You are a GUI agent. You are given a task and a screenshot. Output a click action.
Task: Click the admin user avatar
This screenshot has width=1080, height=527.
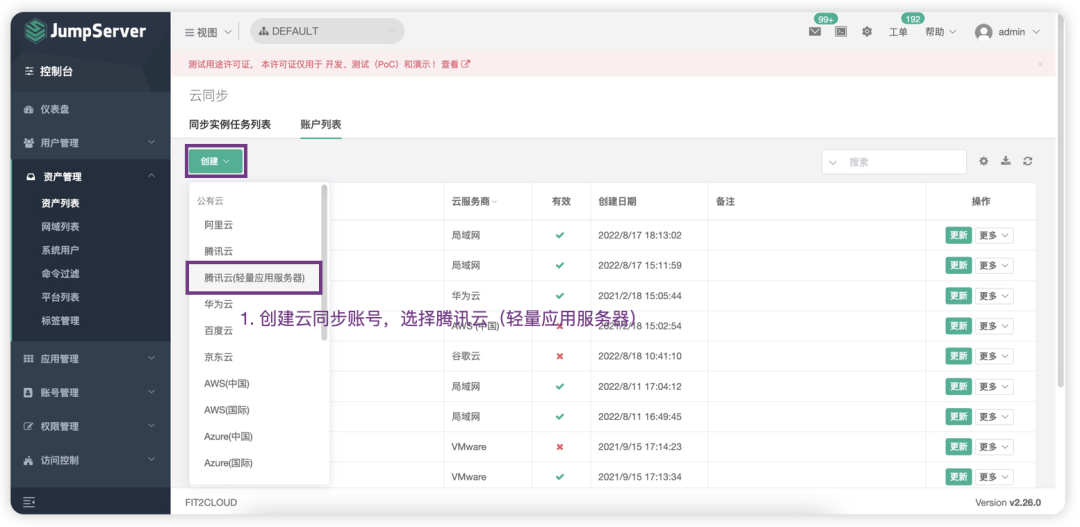click(984, 32)
